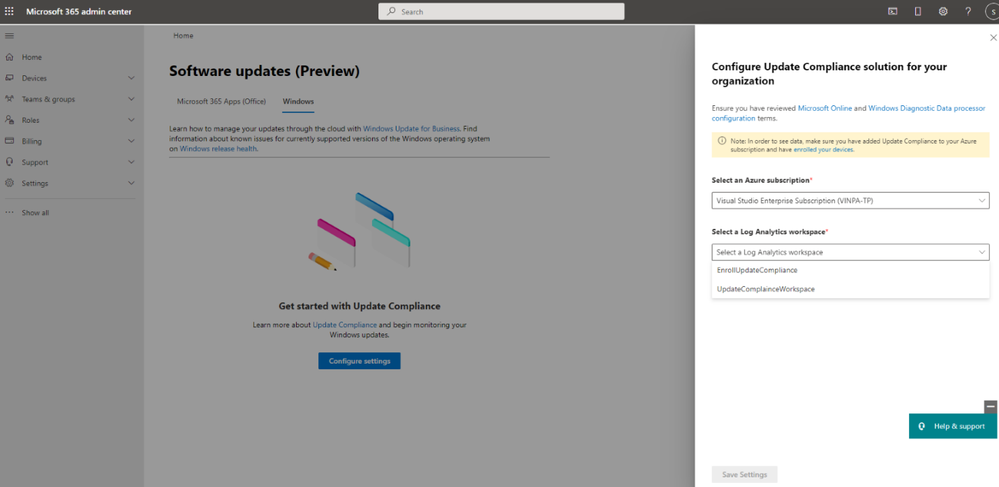Switch to the Windows tab
This screenshot has height=487, width=999.
coord(298,101)
